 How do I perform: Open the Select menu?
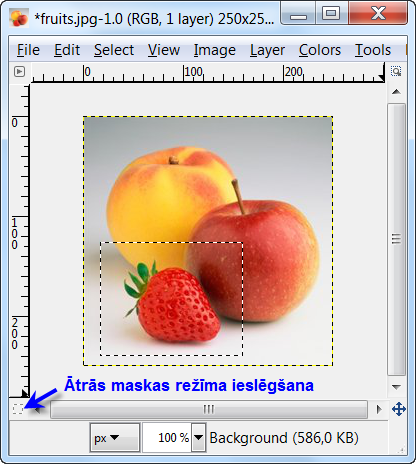pyautogui.click(x=114, y=50)
